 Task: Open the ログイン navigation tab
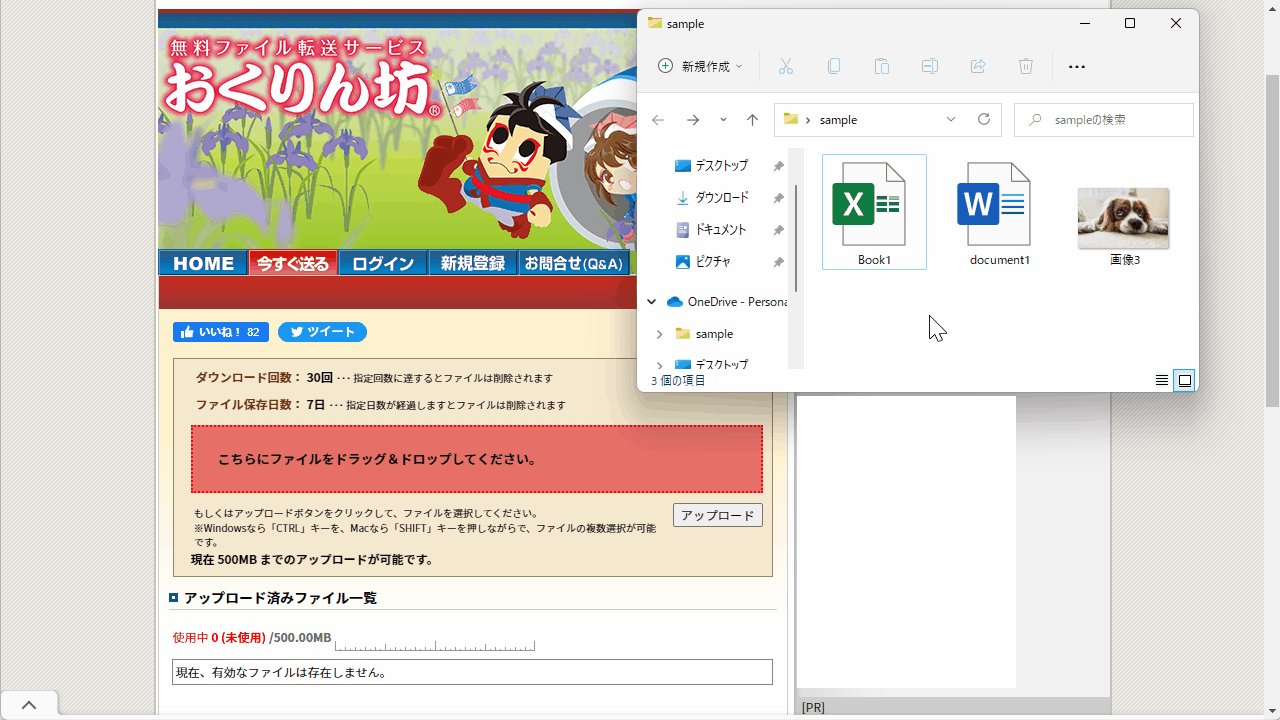point(383,263)
